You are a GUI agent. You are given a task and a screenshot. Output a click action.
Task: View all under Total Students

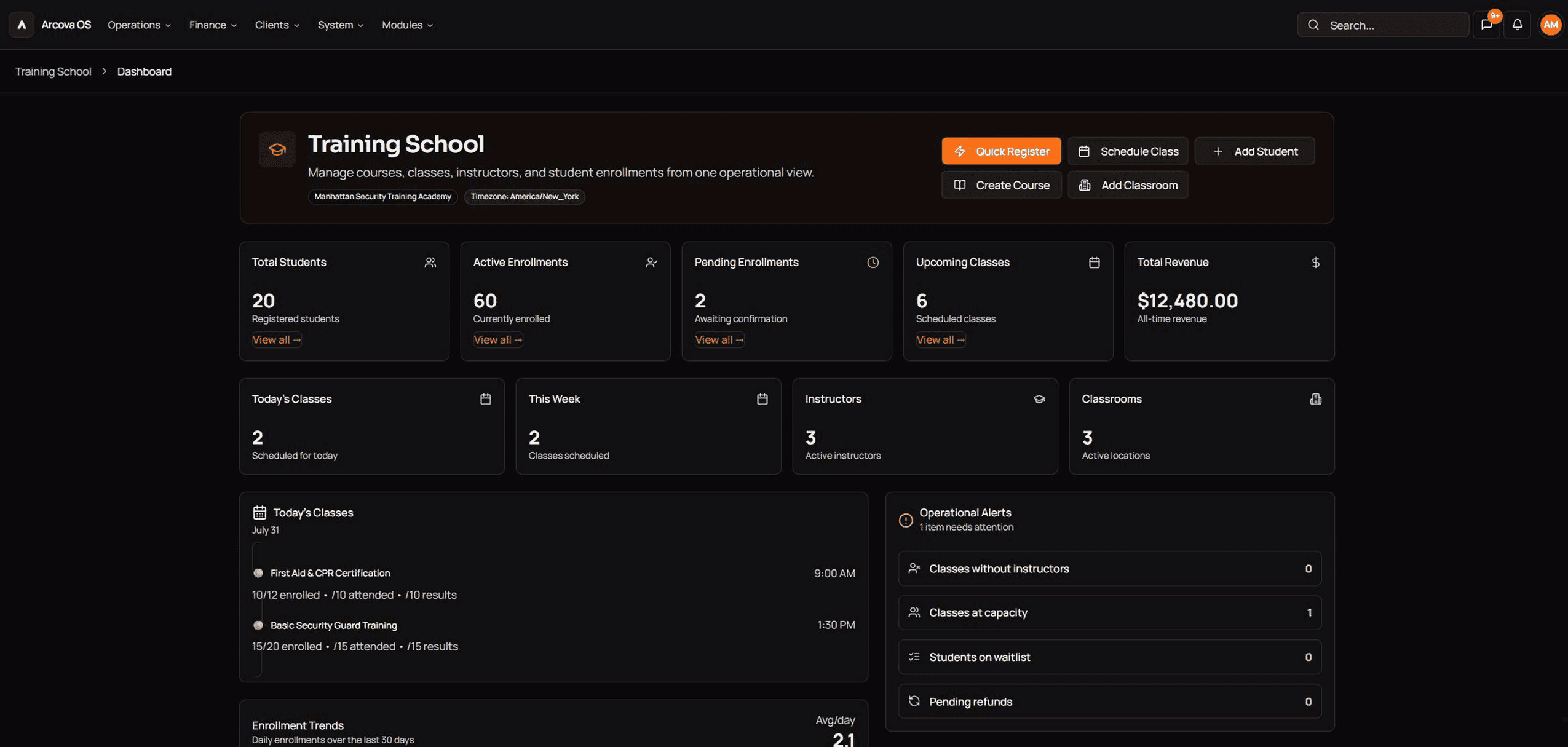point(277,339)
